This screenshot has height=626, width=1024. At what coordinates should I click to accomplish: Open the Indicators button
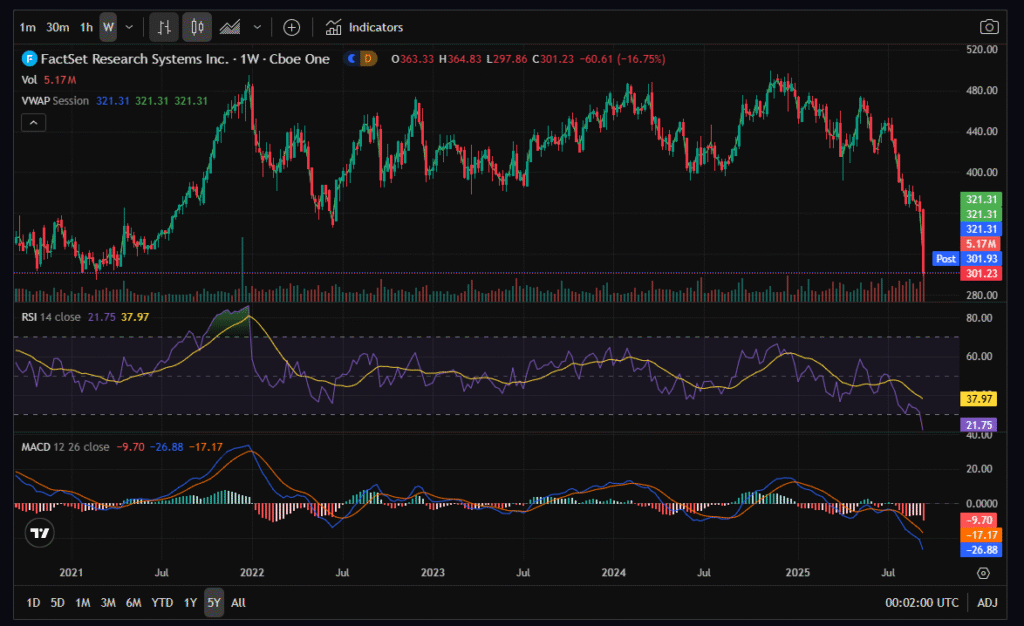[365, 27]
